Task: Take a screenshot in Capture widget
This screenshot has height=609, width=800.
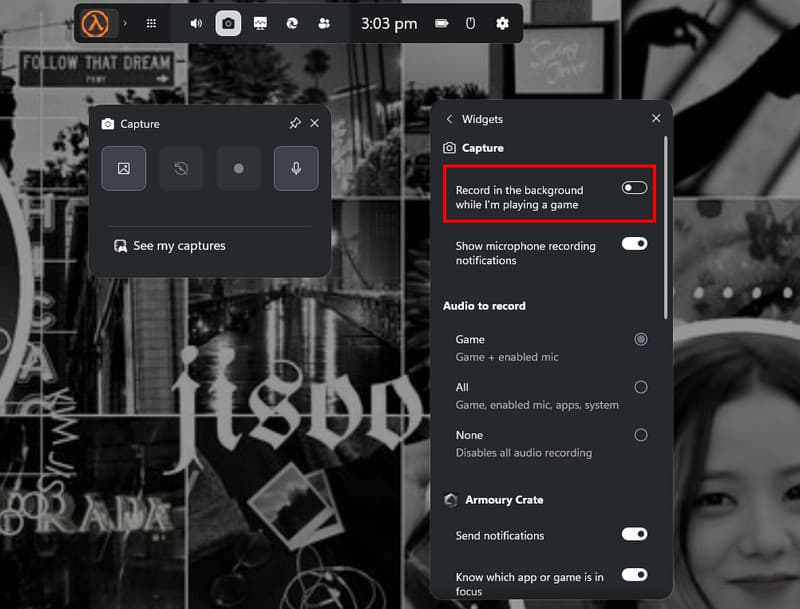Action: [x=124, y=168]
